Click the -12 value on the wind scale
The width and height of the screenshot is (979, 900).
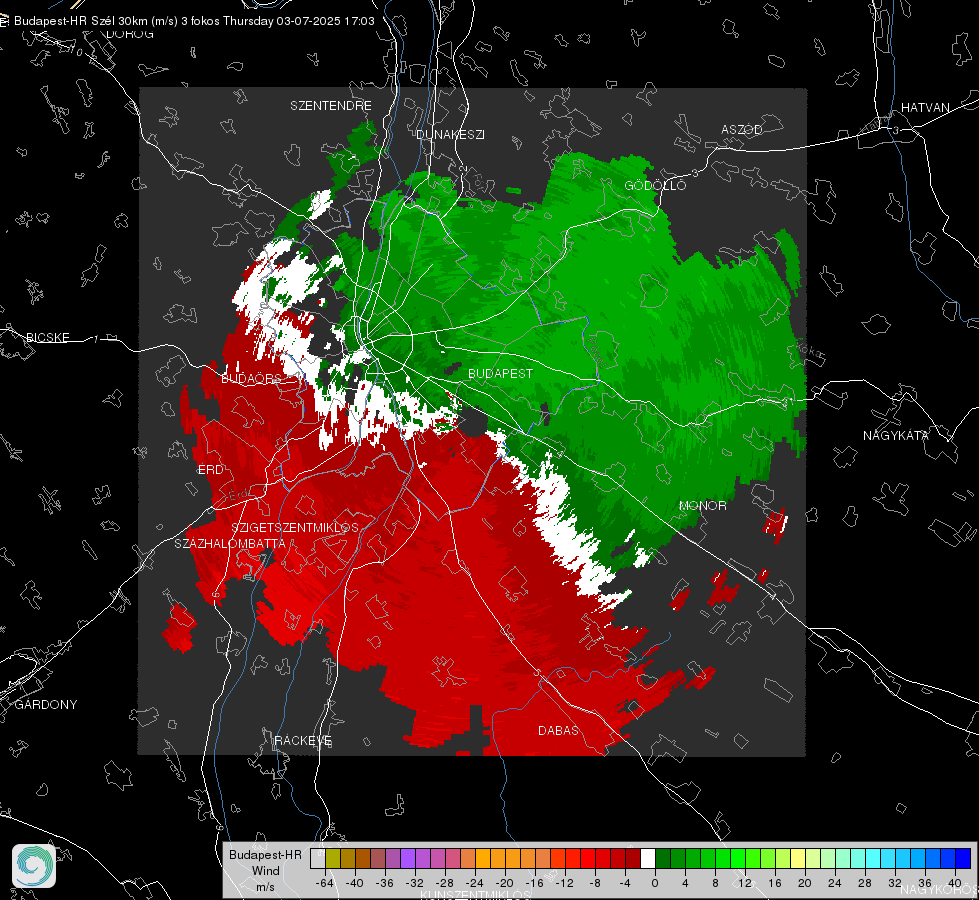[x=564, y=883]
